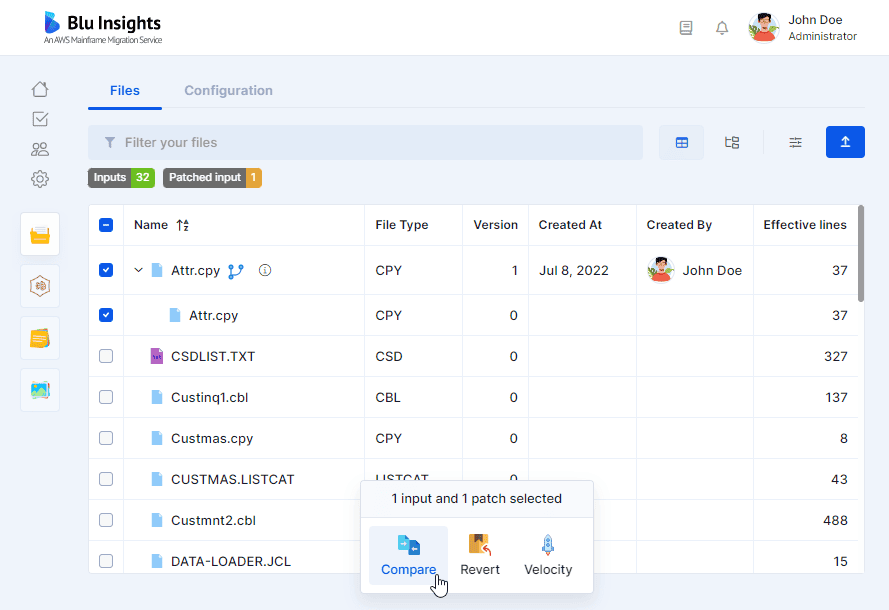Switch to tree hierarchy view
889x610 pixels.
pyautogui.click(x=732, y=142)
